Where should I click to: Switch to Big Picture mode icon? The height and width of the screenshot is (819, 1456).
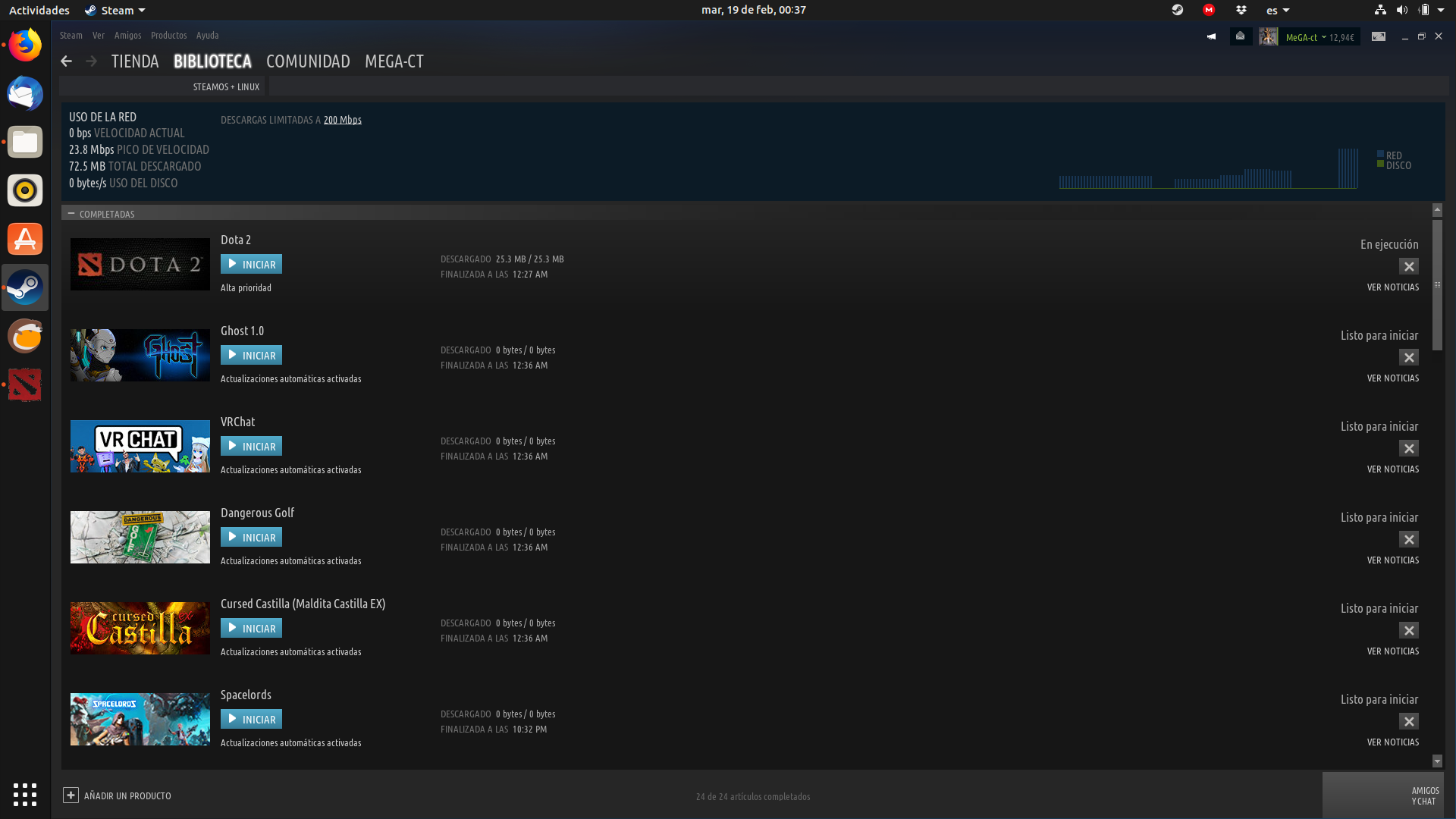coord(1379,36)
